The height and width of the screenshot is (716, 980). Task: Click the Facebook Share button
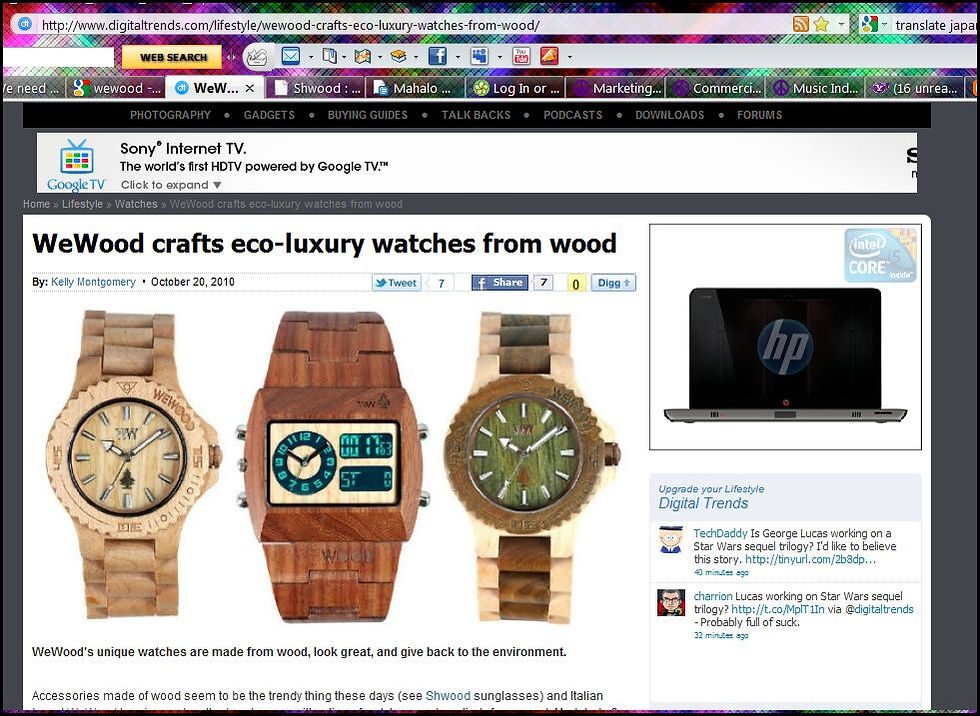[499, 282]
